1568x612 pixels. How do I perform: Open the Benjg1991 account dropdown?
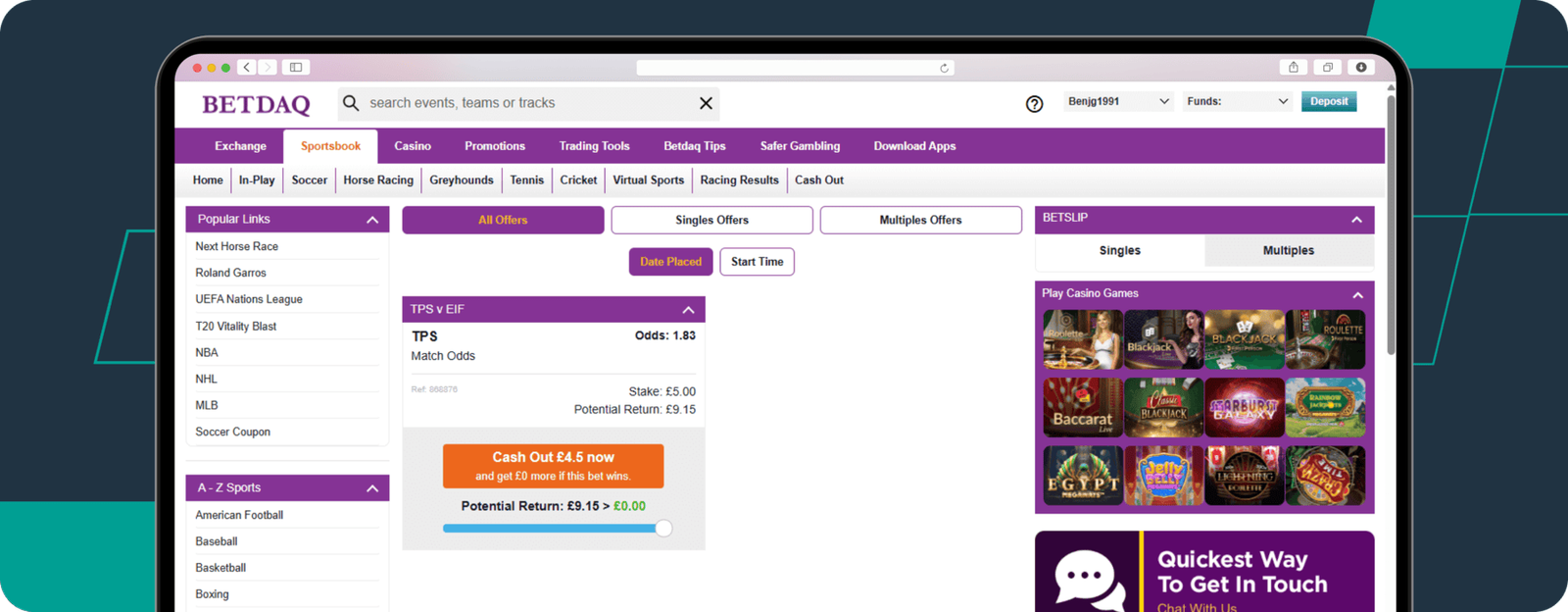(1118, 101)
